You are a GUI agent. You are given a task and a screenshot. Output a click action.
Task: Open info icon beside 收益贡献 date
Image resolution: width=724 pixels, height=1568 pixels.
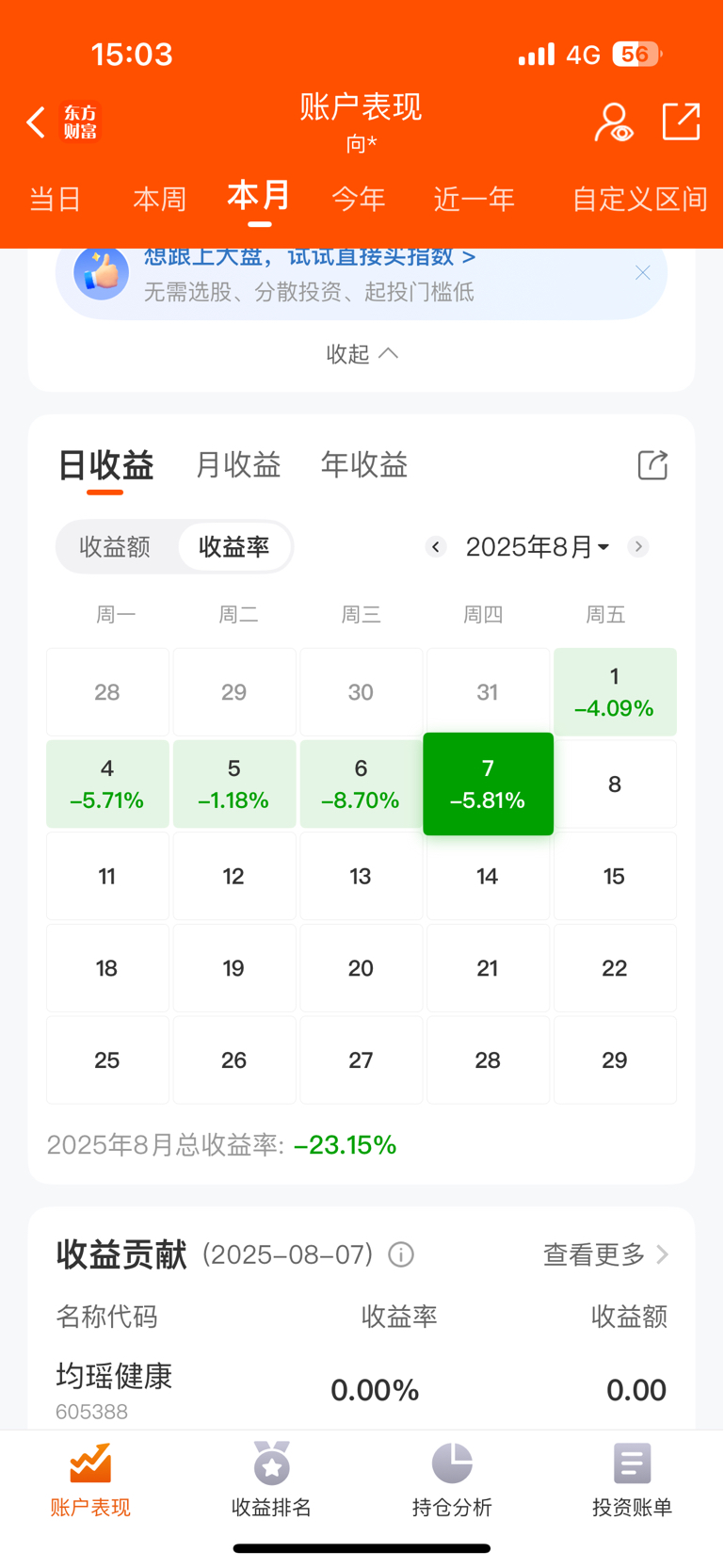401,1254
